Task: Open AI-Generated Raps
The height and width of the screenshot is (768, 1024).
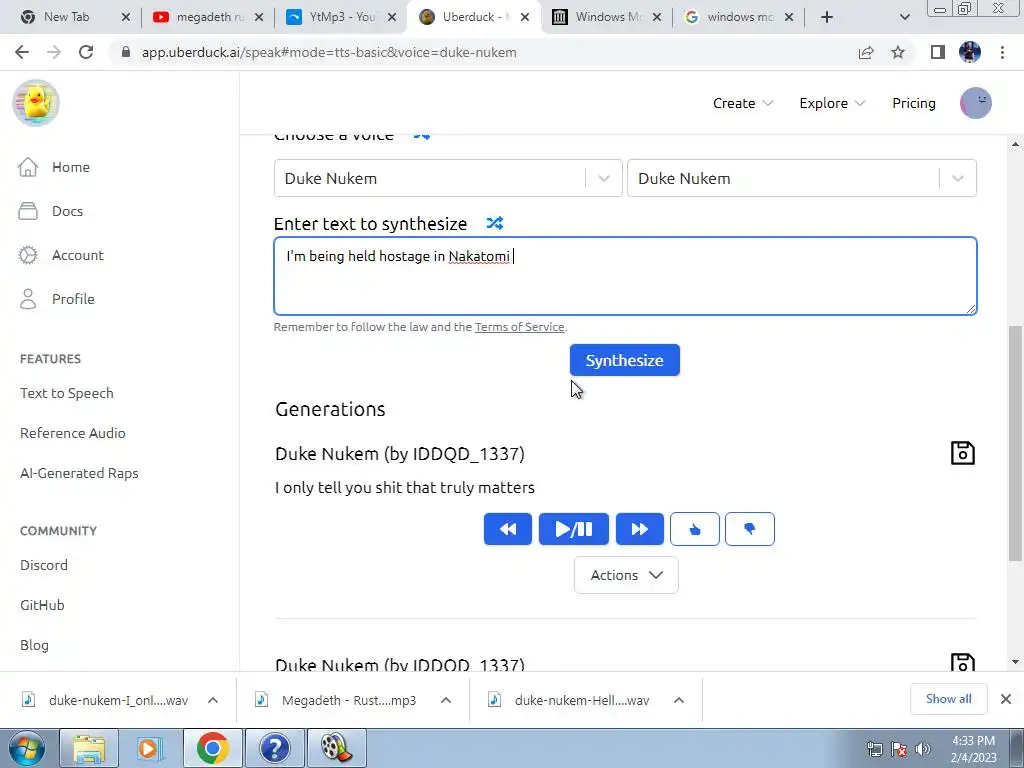Action: (79, 473)
